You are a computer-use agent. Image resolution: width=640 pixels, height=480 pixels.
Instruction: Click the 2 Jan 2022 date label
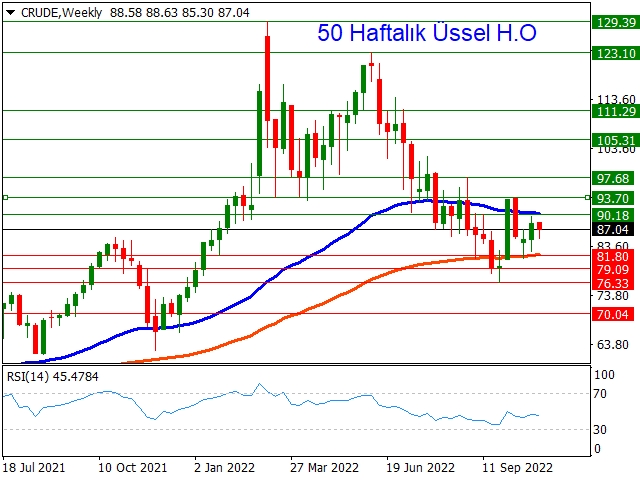[224, 467]
